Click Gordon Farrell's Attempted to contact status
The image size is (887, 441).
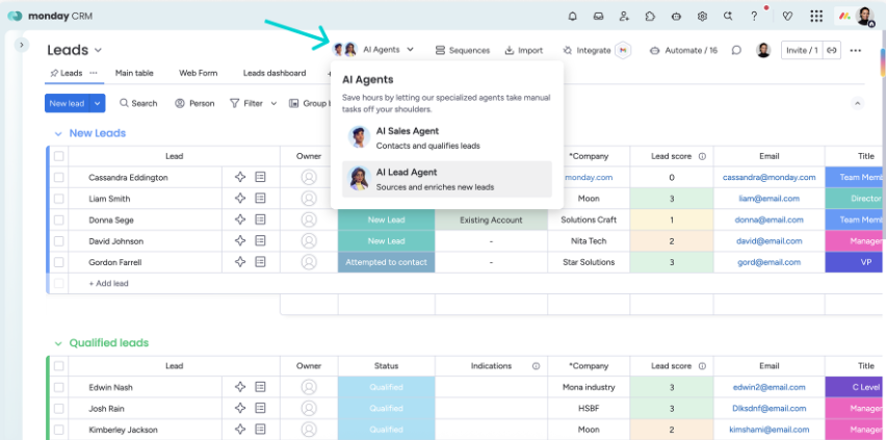click(386, 262)
